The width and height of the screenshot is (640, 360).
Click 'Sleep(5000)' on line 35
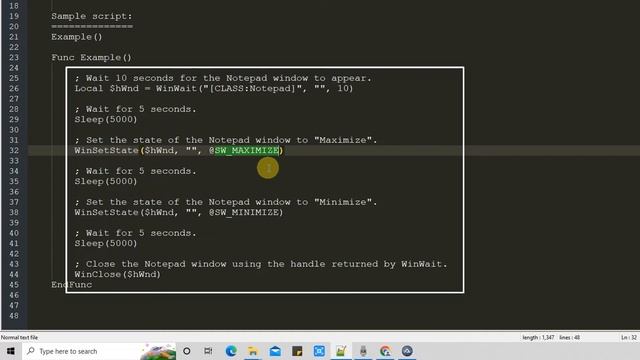[x=106, y=182]
